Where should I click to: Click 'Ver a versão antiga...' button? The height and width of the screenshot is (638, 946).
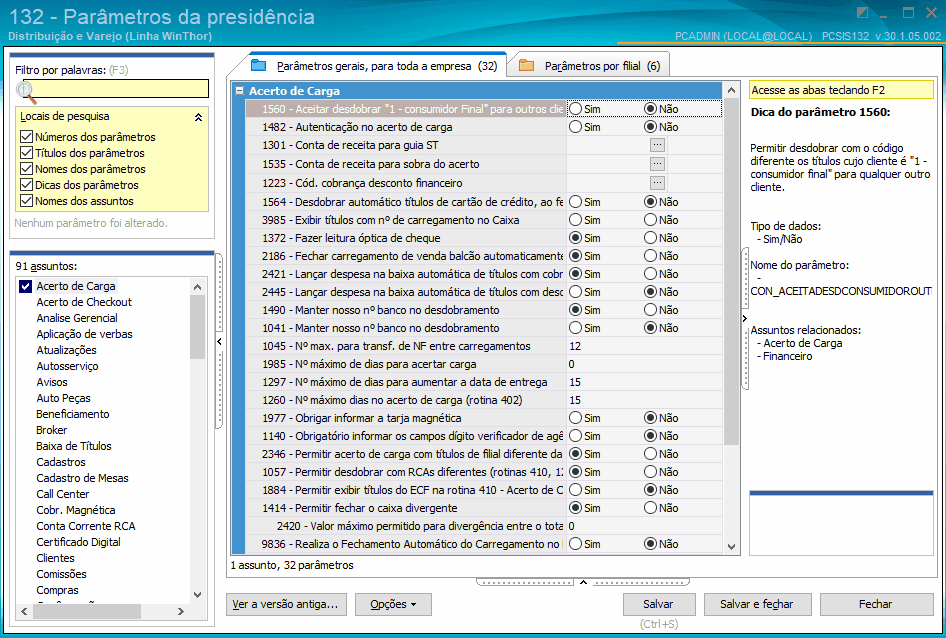coord(287,604)
